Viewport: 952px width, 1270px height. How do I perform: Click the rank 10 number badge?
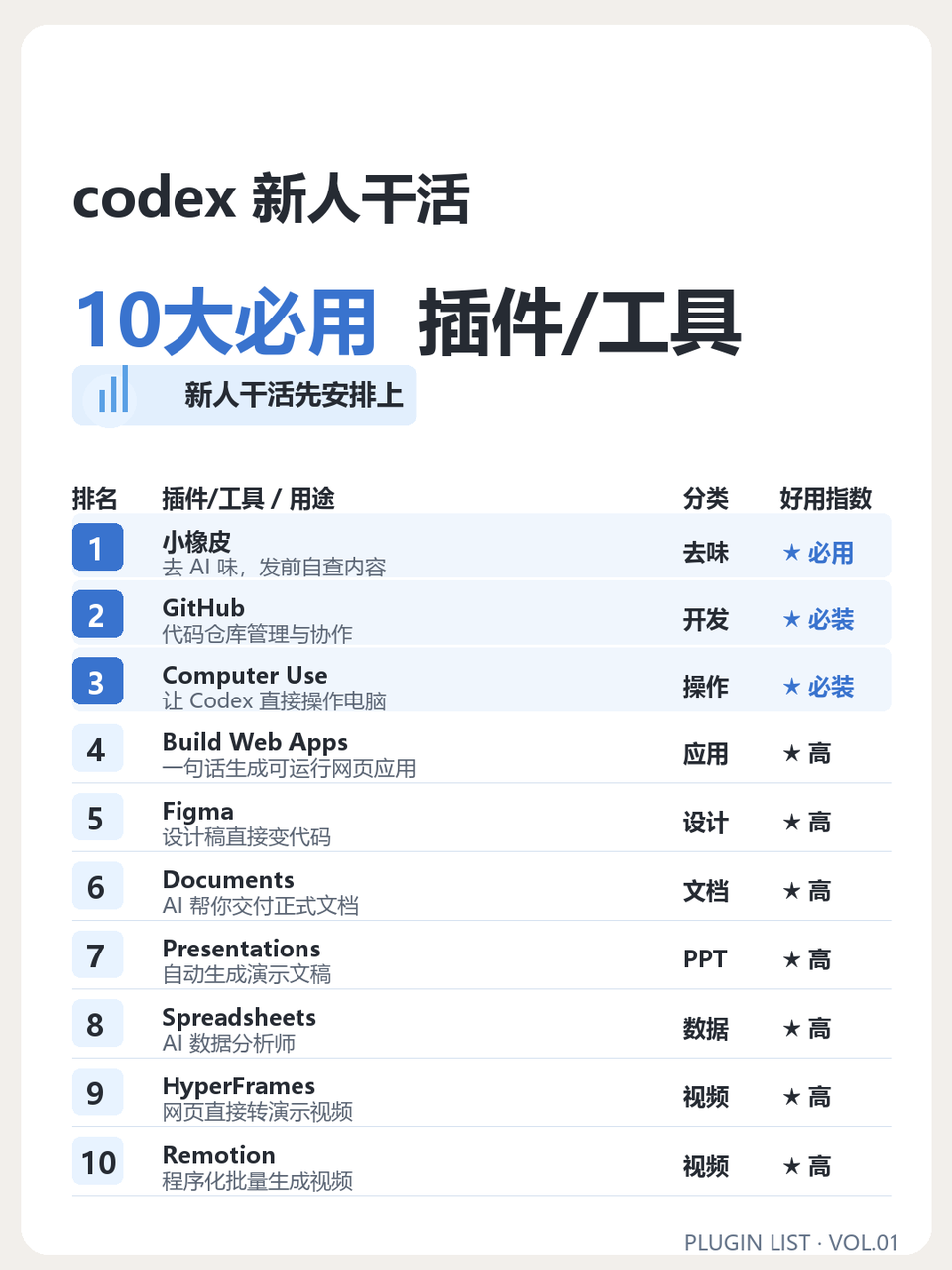click(x=97, y=1161)
